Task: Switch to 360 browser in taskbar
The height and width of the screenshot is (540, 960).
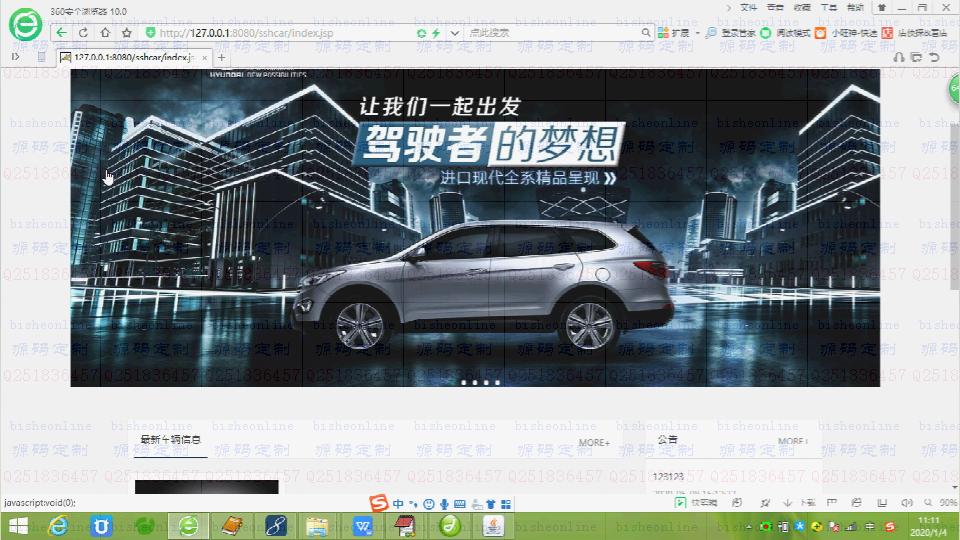Action: (x=189, y=527)
